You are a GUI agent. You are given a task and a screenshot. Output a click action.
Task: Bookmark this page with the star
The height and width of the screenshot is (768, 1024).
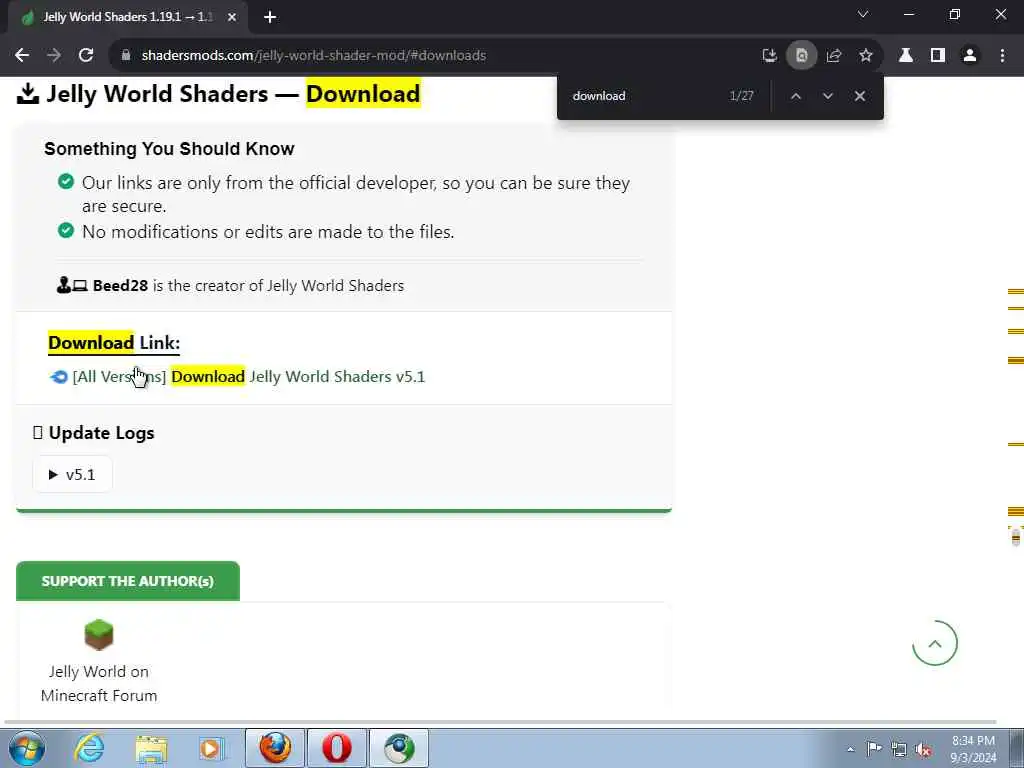point(866,56)
